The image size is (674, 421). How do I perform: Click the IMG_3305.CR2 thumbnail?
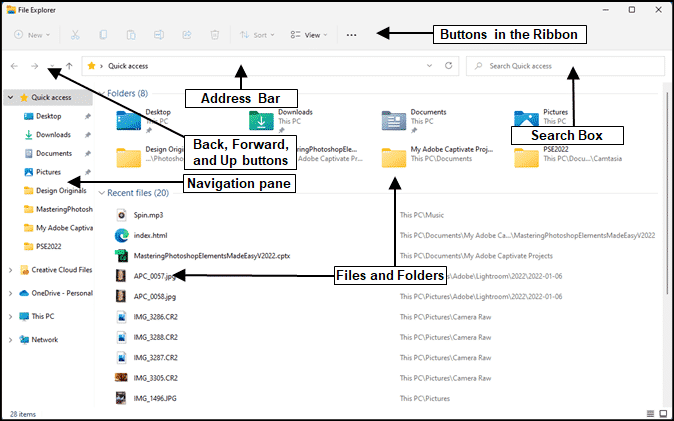pos(121,378)
